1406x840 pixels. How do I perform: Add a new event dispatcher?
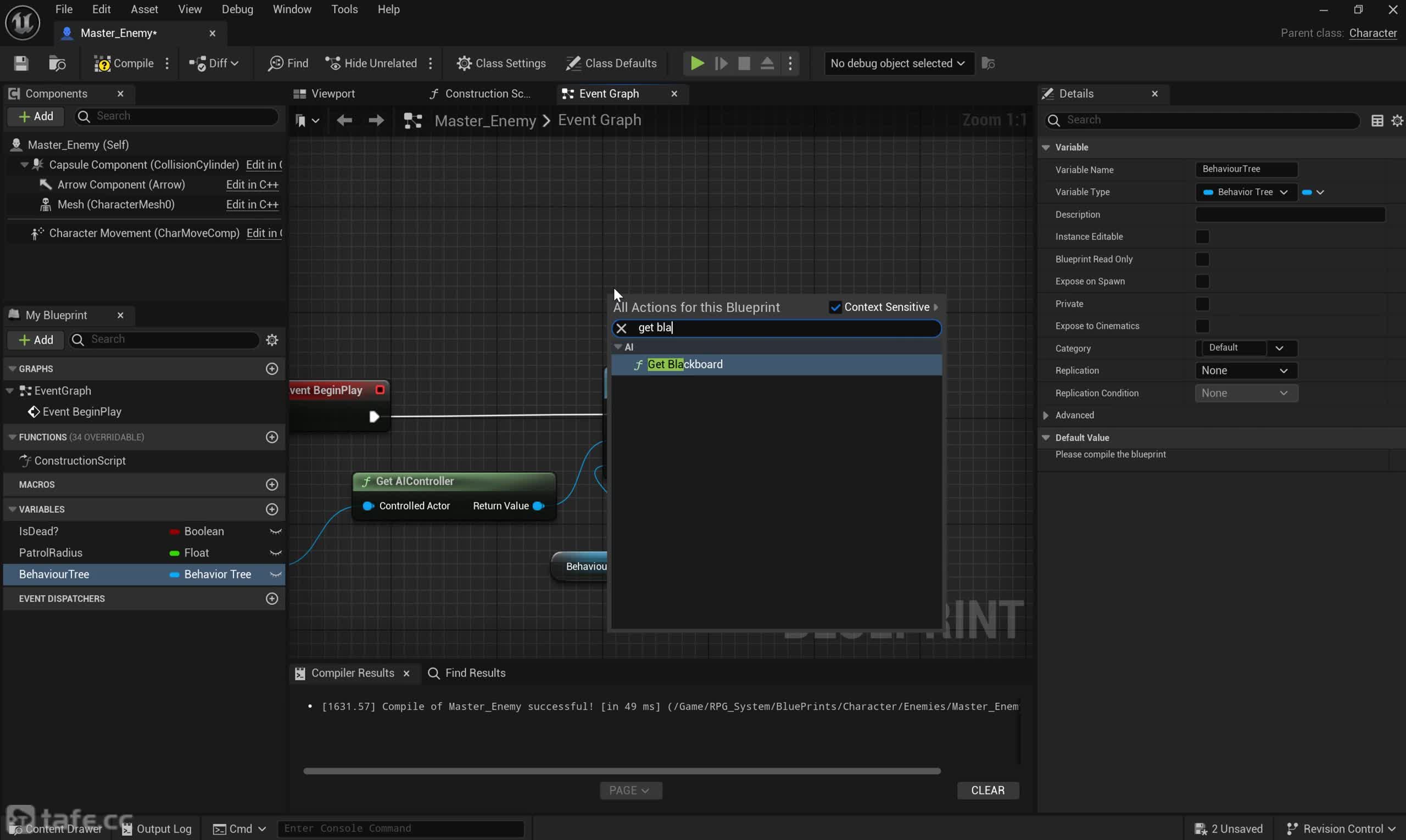(x=272, y=599)
